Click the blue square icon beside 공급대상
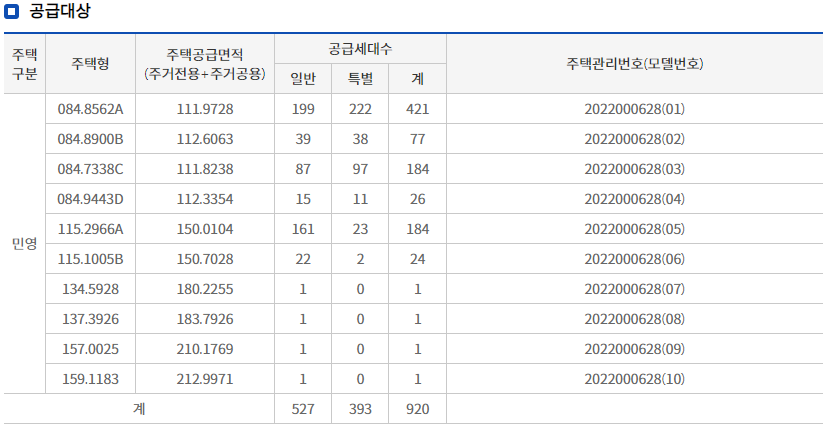The width and height of the screenshot is (823, 426). point(11,12)
